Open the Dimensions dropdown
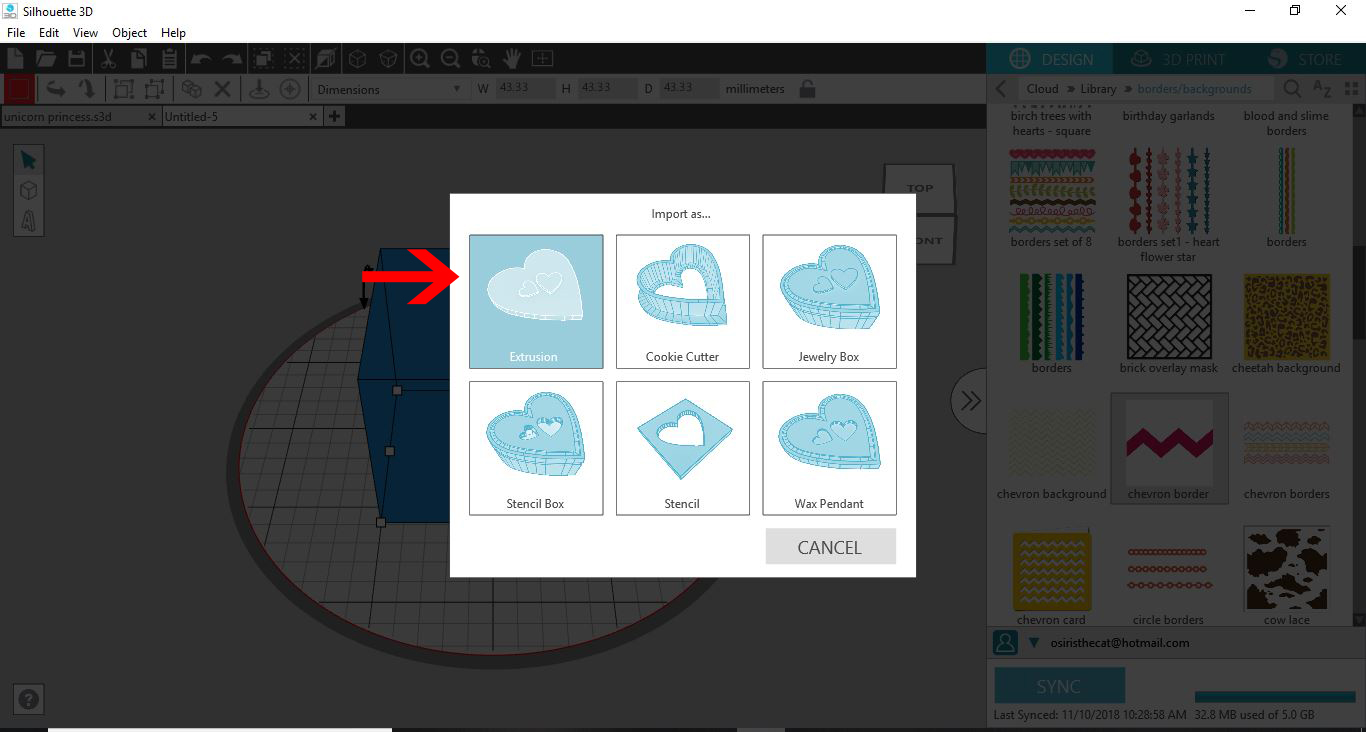This screenshot has height=732, width=1366. pos(389,89)
